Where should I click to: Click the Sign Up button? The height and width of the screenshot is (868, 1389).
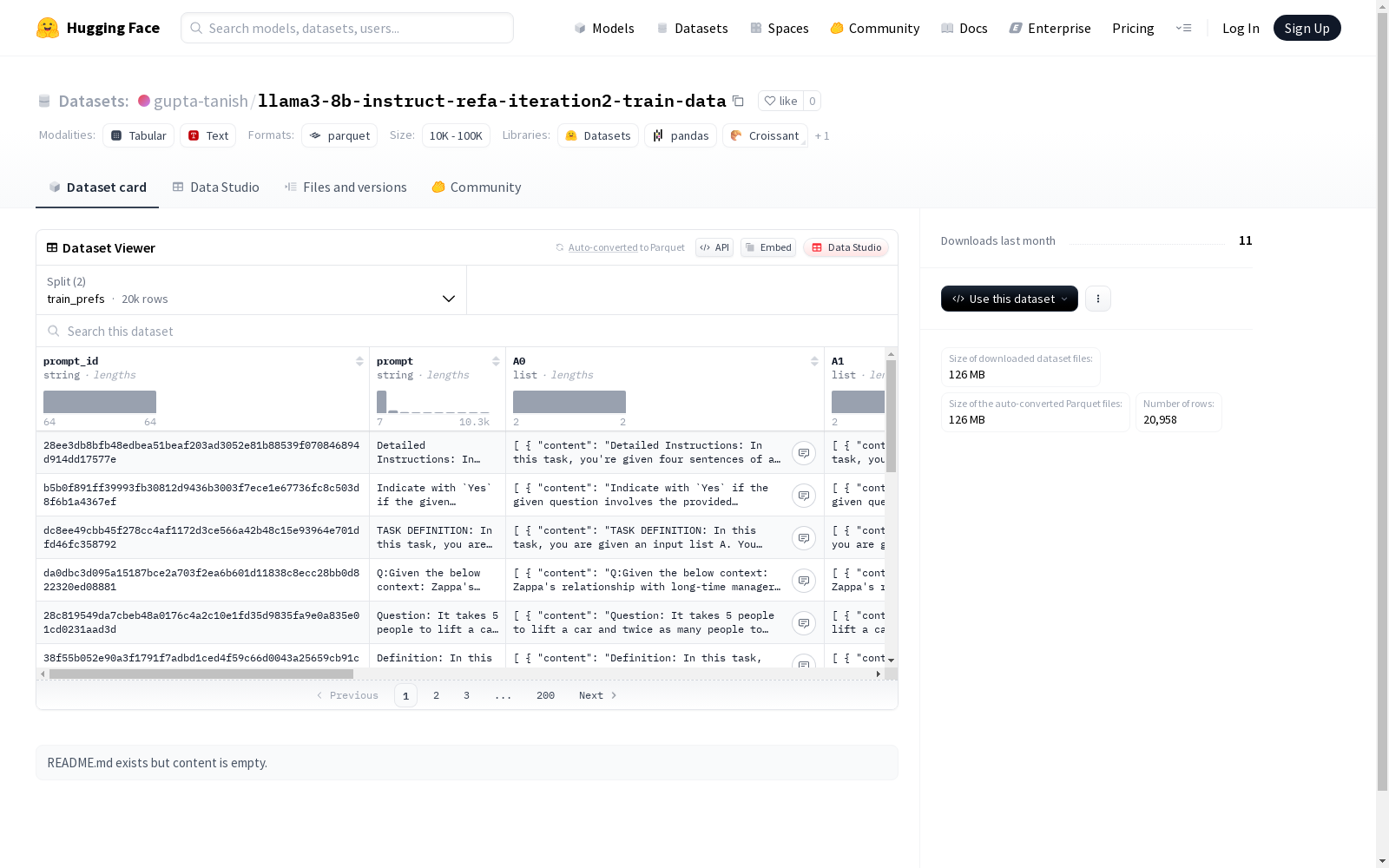pos(1307,28)
